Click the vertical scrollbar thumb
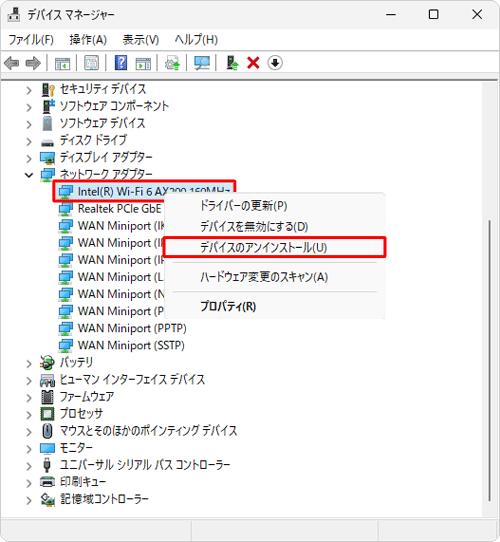500x542 pixels. click(x=490, y=360)
